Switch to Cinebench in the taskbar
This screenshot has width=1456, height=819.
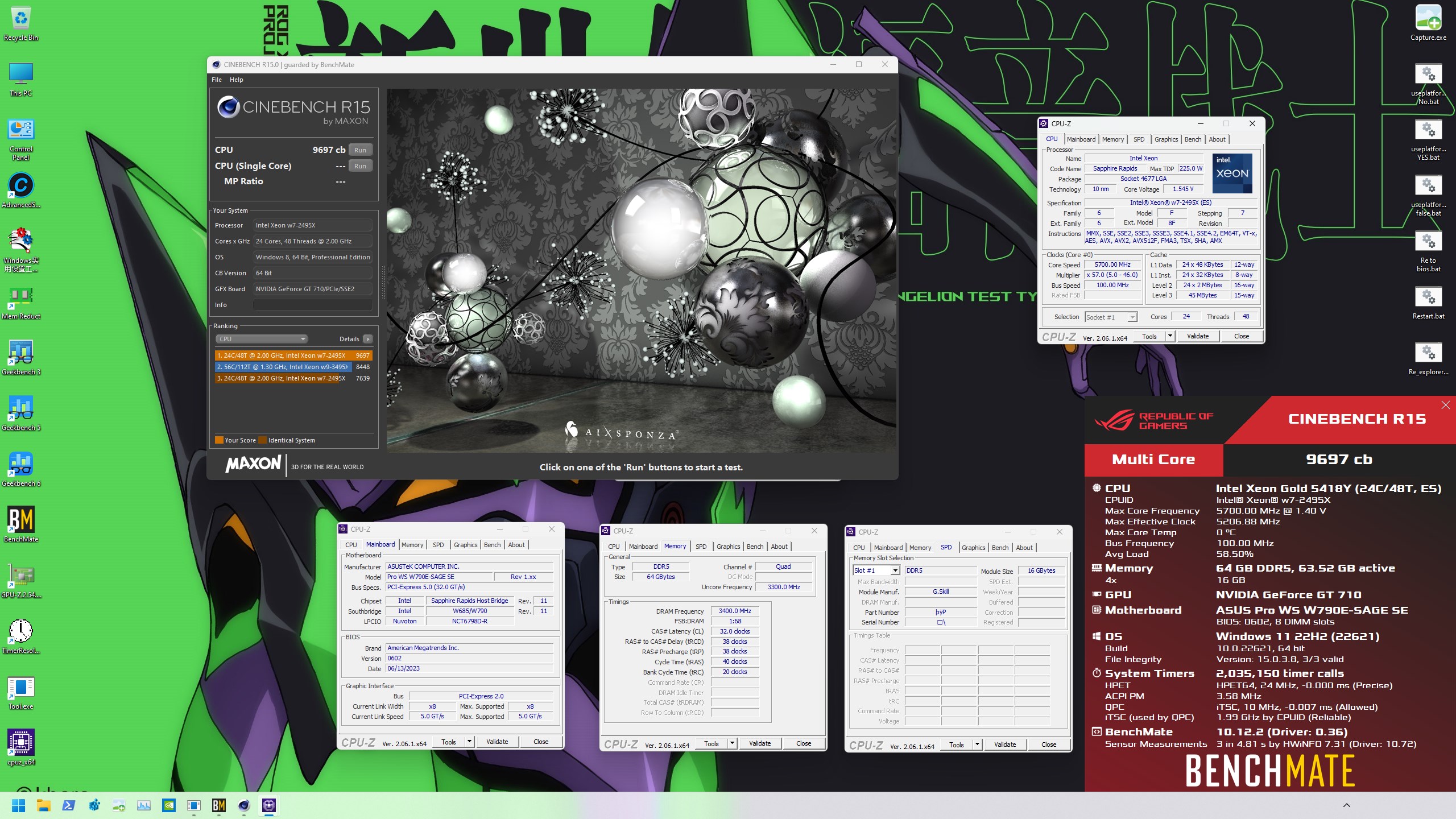pyautogui.click(x=244, y=805)
